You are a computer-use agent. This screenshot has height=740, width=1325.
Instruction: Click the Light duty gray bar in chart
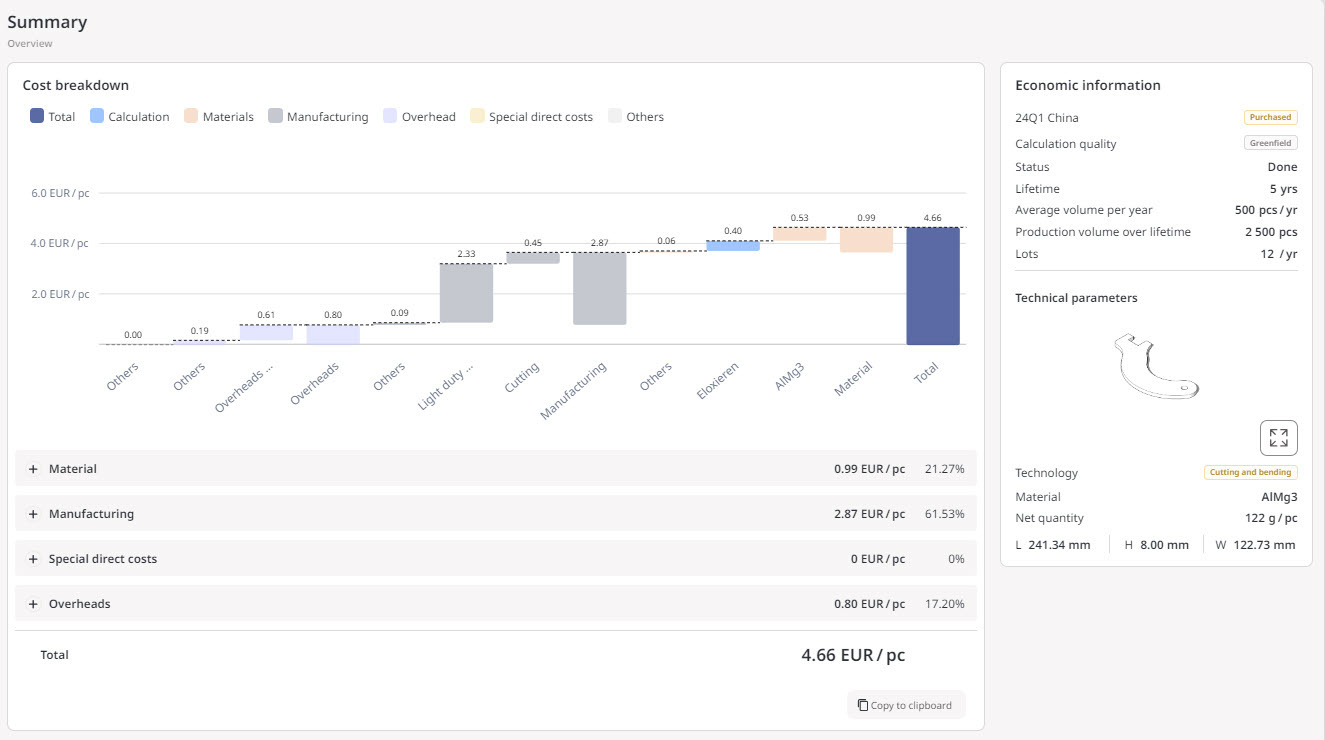[x=466, y=292]
